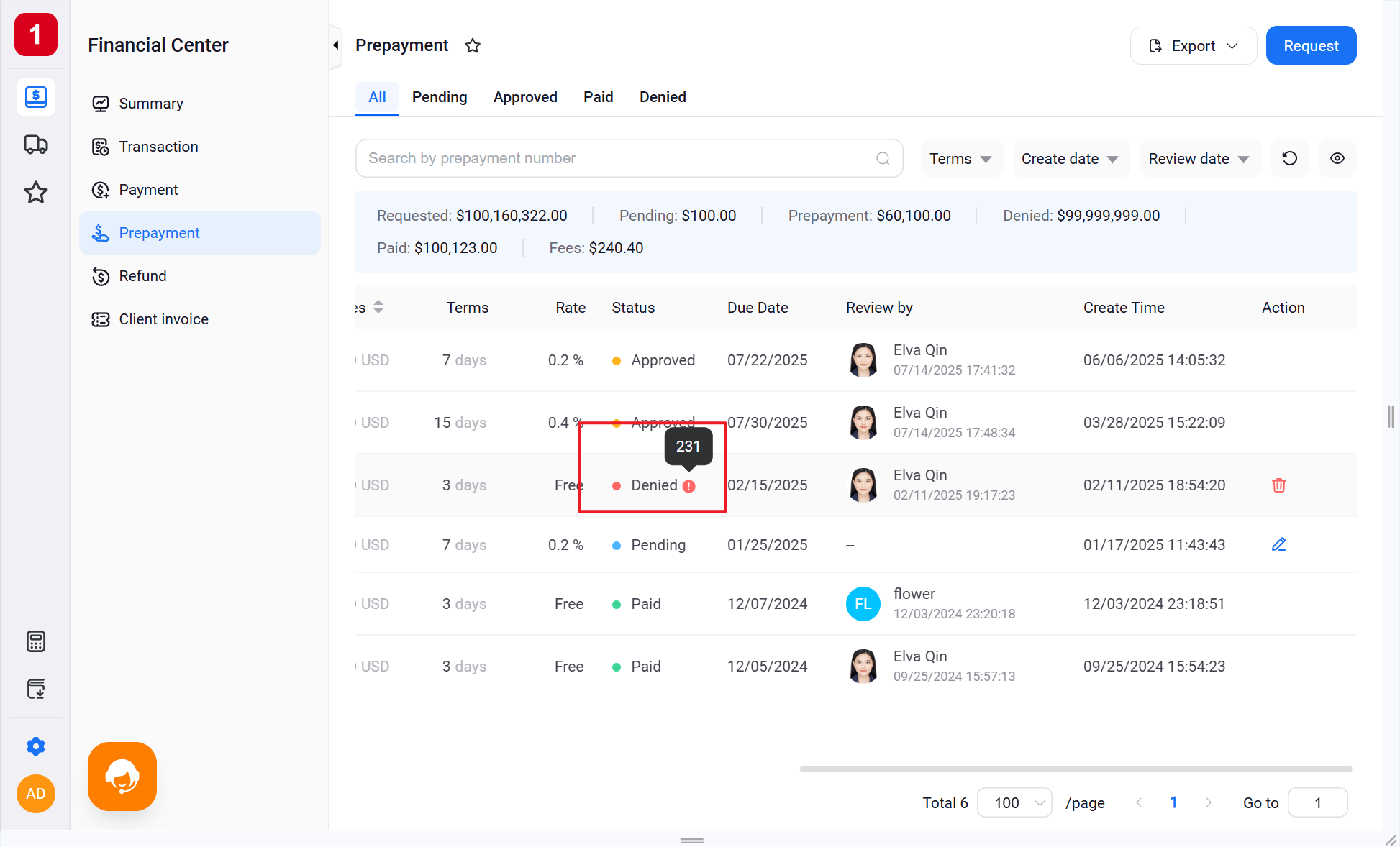Open the 100 per page selector
This screenshot has width=1400, height=847.
(x=1014, y=802)
